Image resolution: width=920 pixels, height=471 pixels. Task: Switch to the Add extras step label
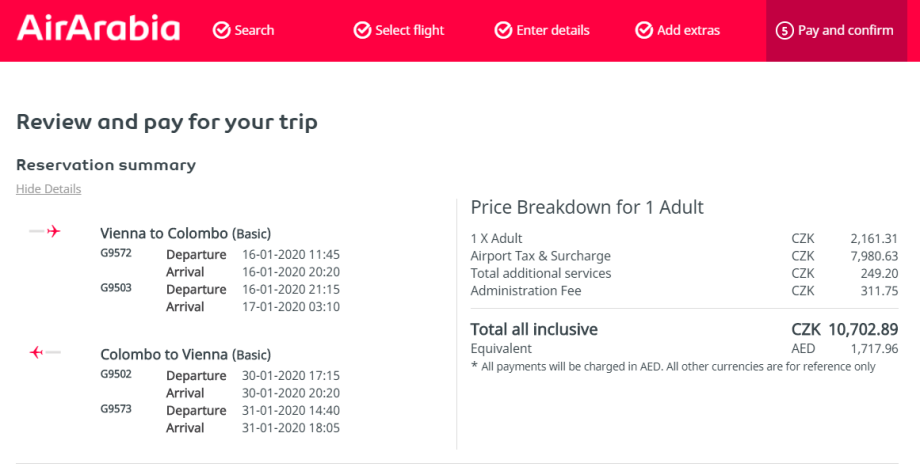(x=688, y=31)
